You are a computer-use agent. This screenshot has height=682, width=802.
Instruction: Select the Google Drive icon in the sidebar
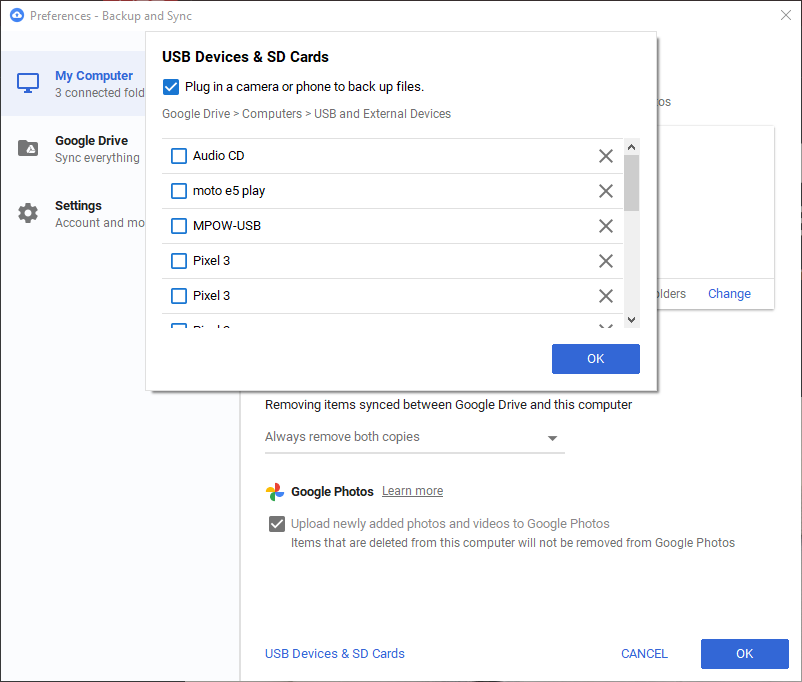(27, 148)
